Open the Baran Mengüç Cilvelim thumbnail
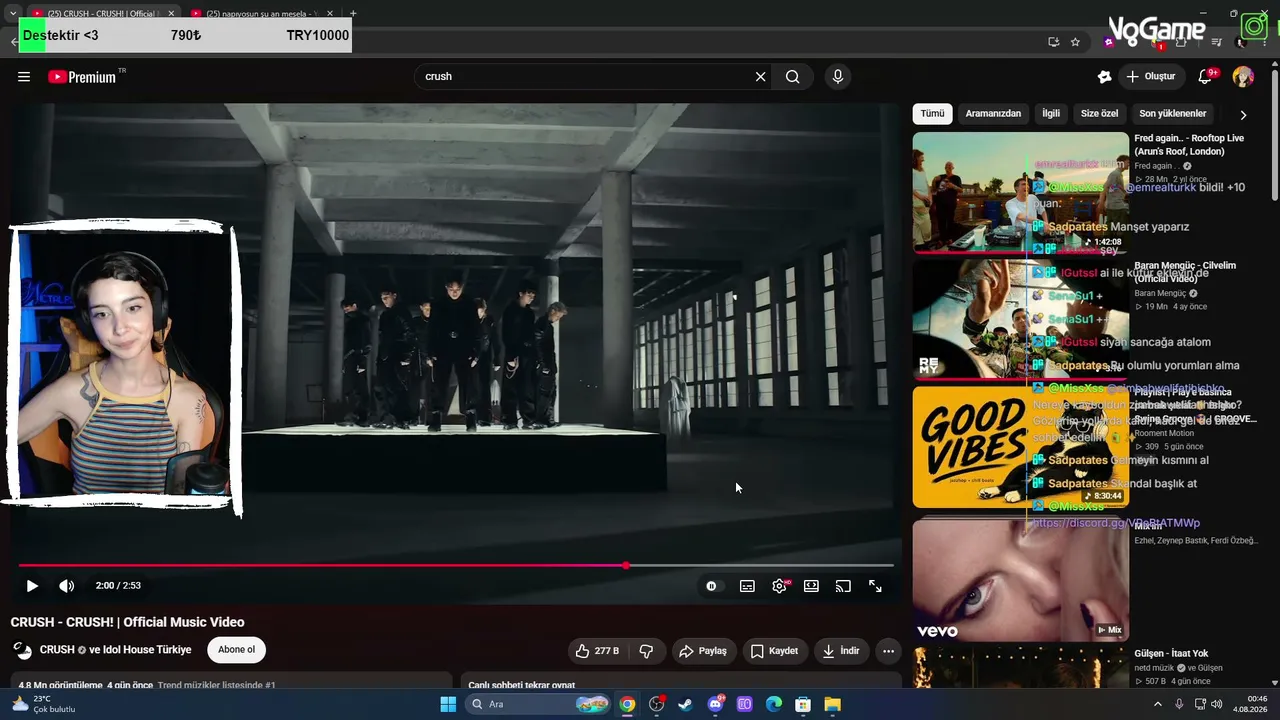 click(x=1020, y=320)
